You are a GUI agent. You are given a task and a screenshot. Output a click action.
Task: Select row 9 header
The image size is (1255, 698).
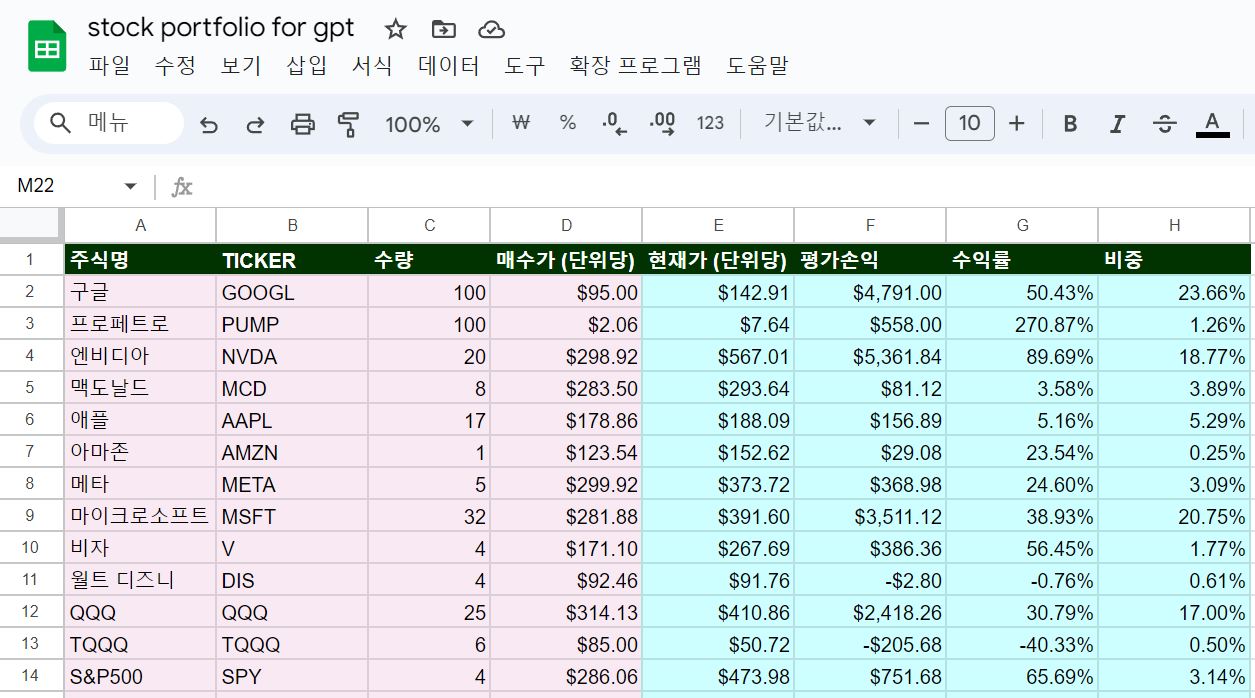point(30,516)
